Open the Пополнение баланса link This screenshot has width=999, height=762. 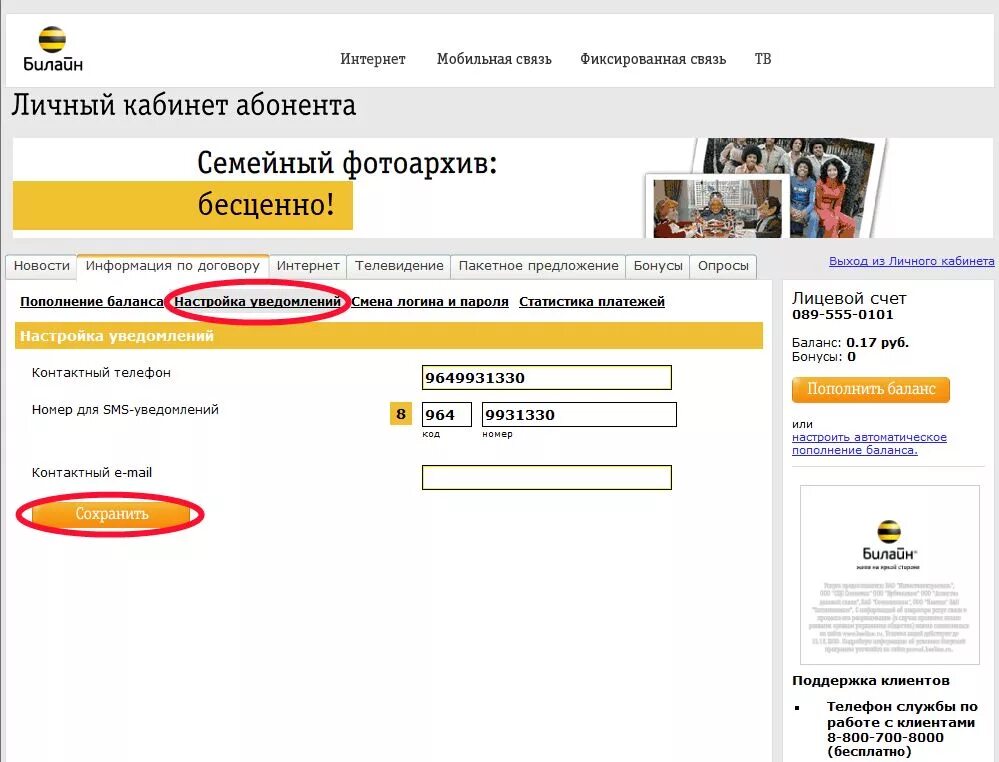pyautogui.click(x=92, y=301)
